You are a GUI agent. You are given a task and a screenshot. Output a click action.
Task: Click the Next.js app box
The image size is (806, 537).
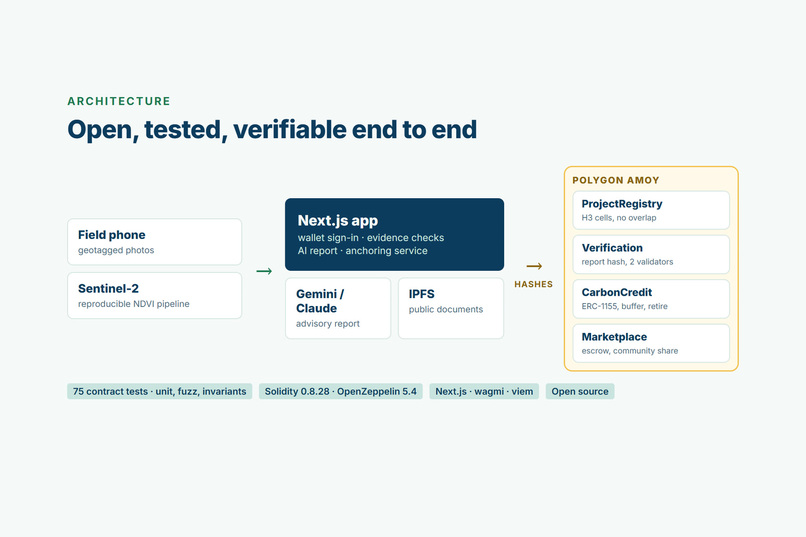(394, 234)
